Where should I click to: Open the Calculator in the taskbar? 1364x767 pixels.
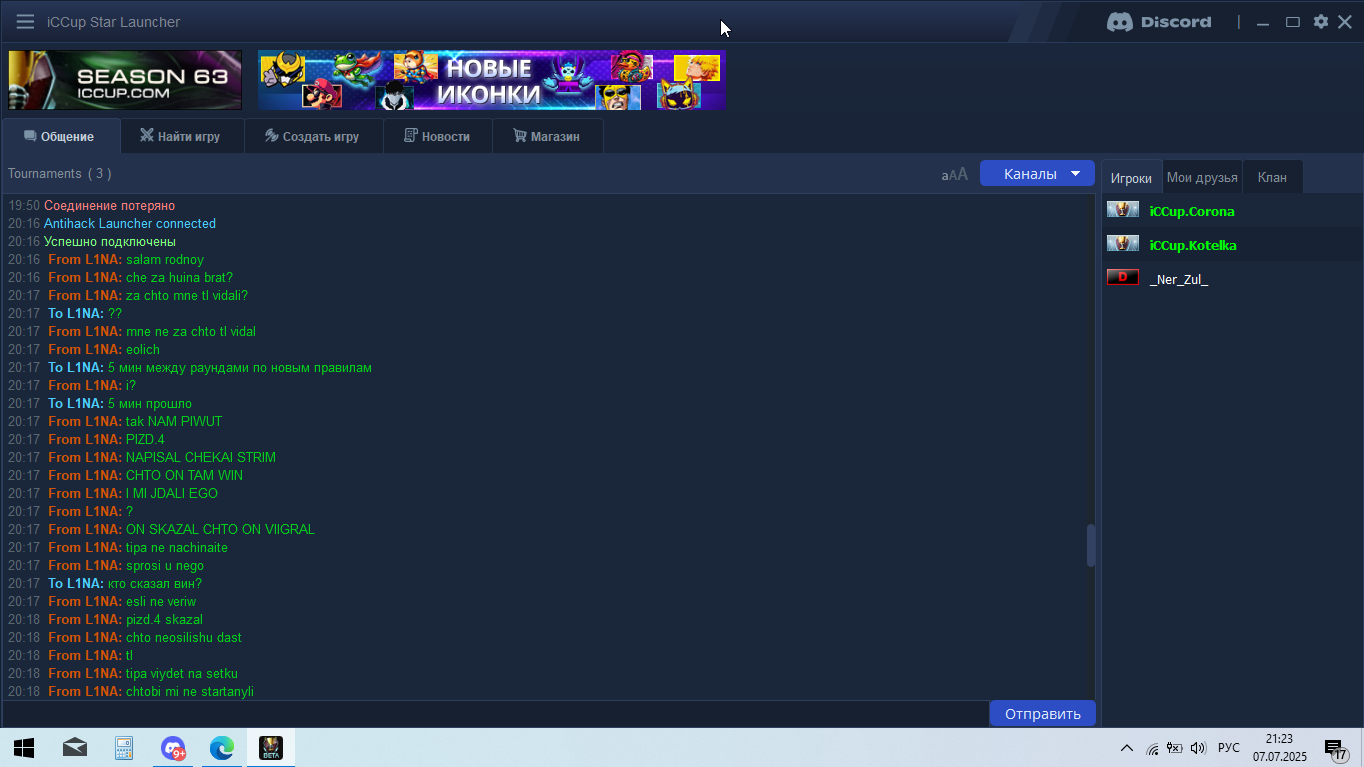point(124,748)
